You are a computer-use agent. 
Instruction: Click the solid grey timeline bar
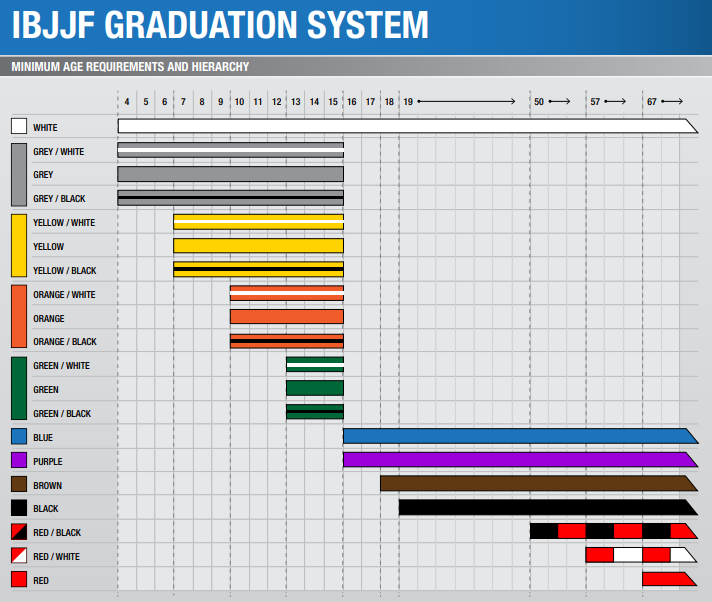(231, 174)
